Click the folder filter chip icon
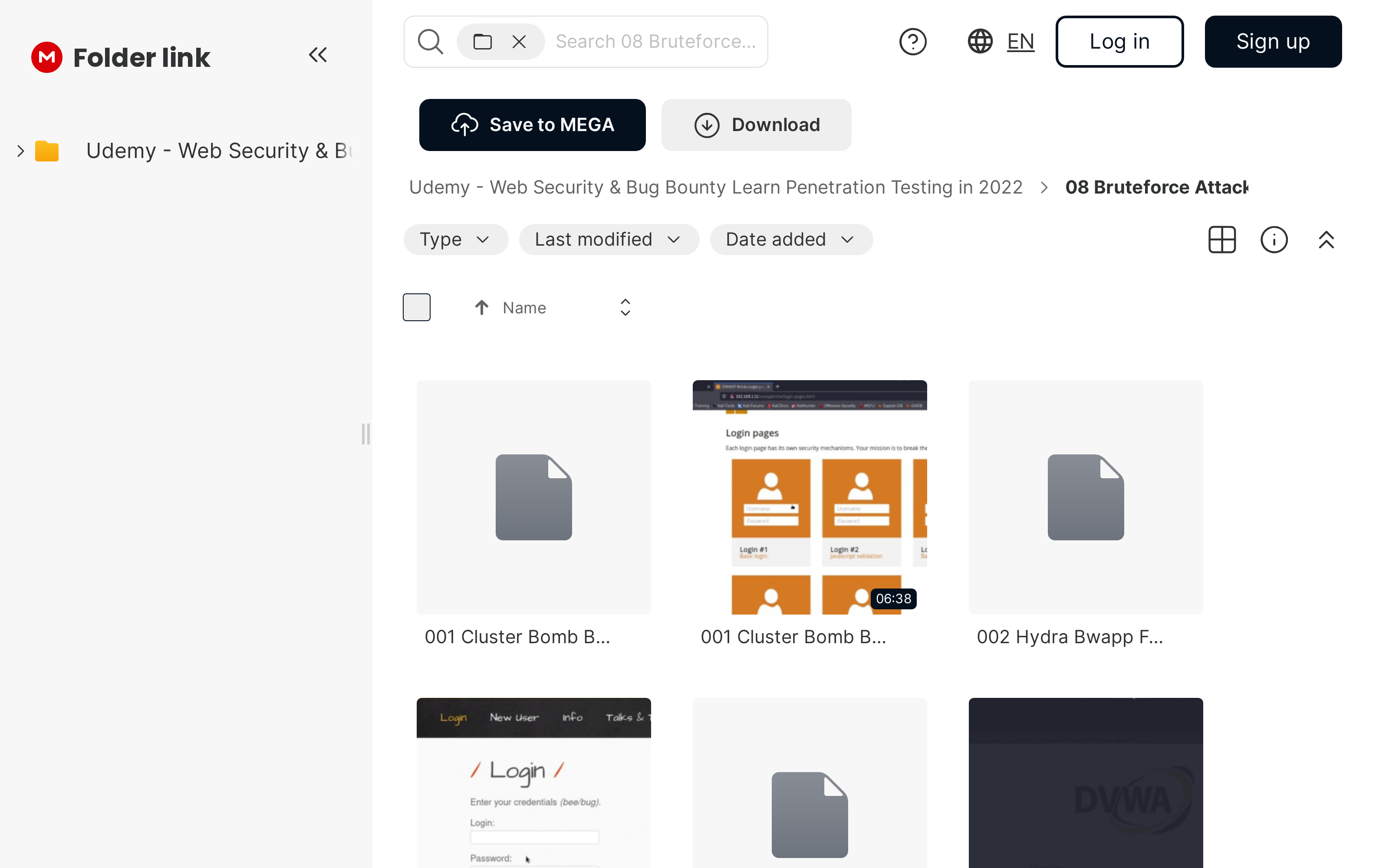The image size is (1389, 868). pyautogui.click(x=483, y=42)
